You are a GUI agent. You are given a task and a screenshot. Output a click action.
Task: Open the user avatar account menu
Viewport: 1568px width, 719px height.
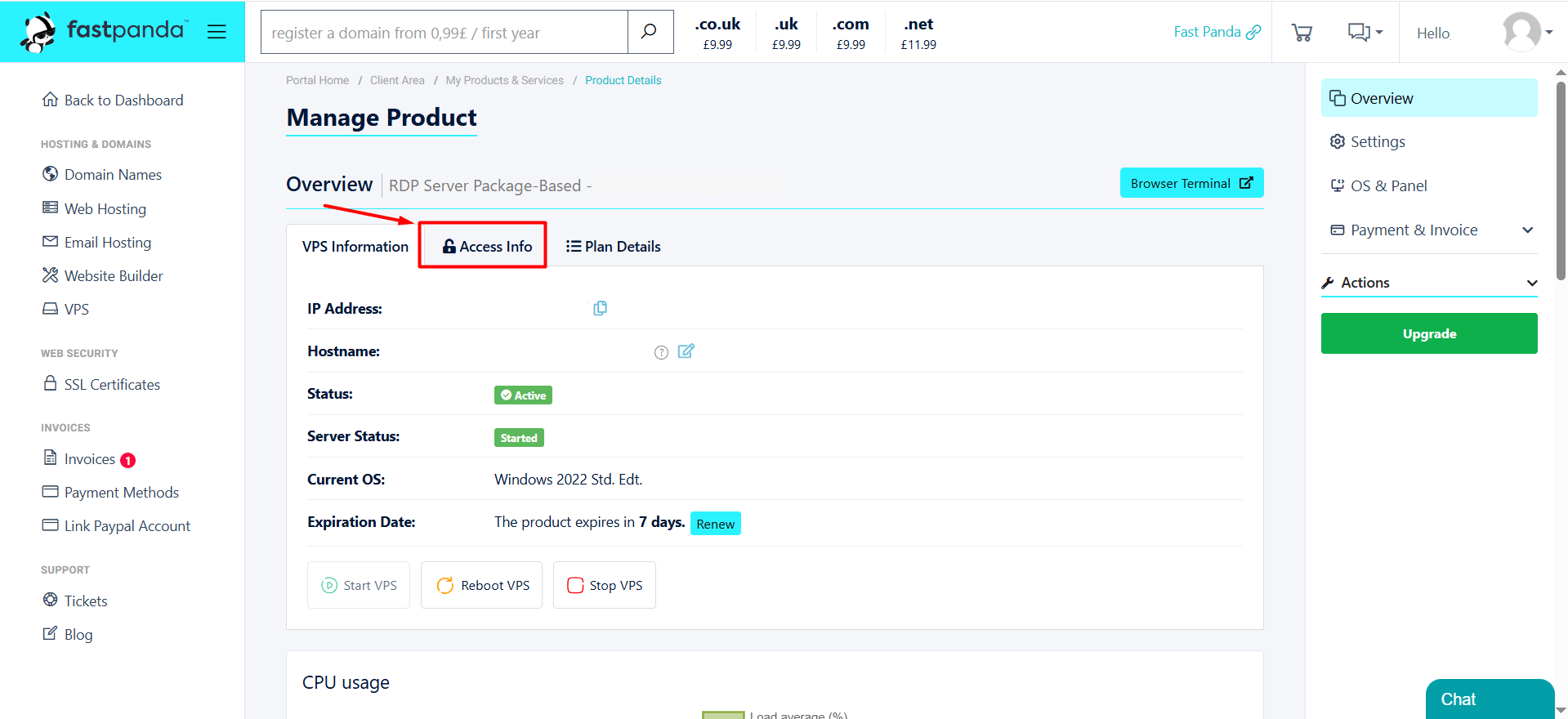coord(1526,33)
